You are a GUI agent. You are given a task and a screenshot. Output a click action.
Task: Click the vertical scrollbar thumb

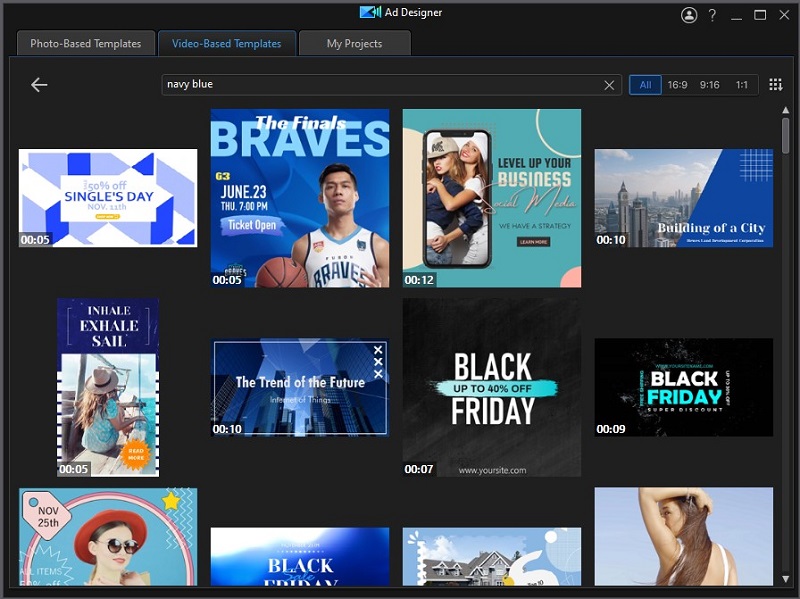pos(786,135)
